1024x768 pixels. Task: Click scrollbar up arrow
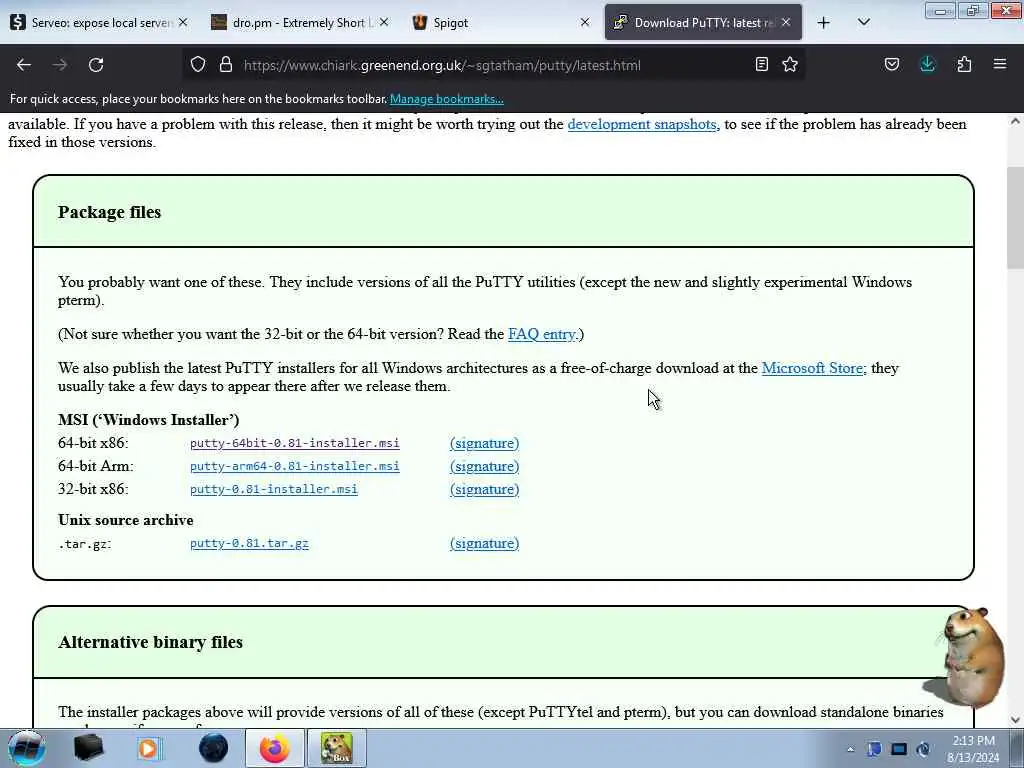(x=1015, y=121)
